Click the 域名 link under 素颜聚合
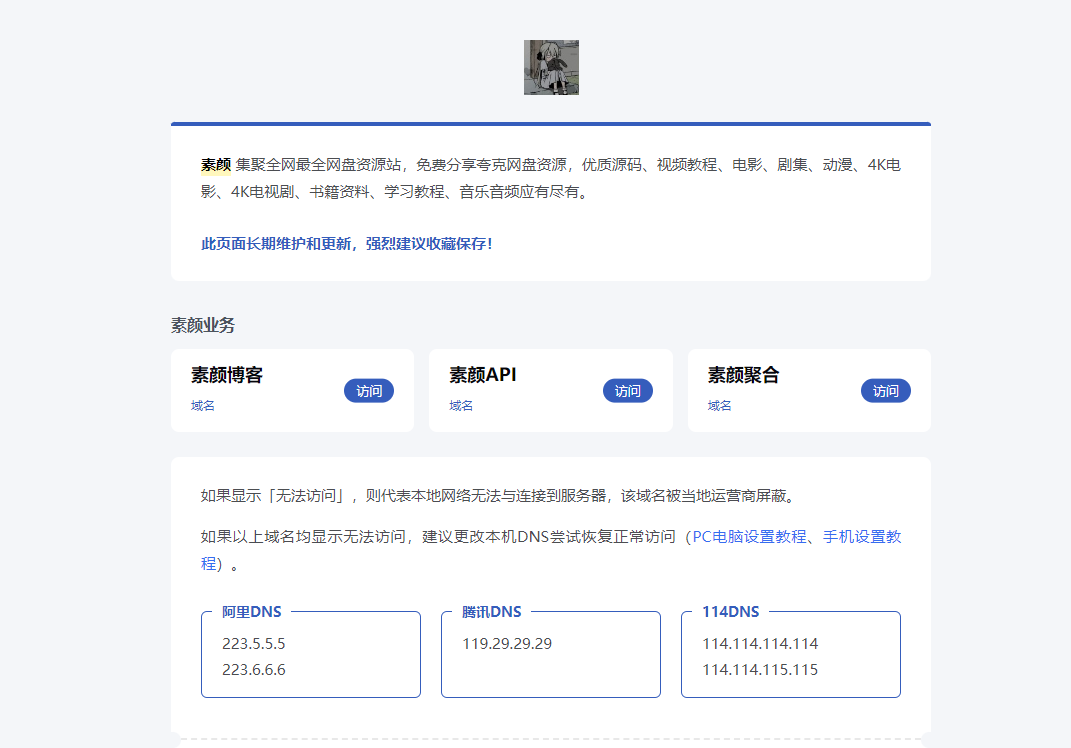1071x748 pixels. (719, 406)
